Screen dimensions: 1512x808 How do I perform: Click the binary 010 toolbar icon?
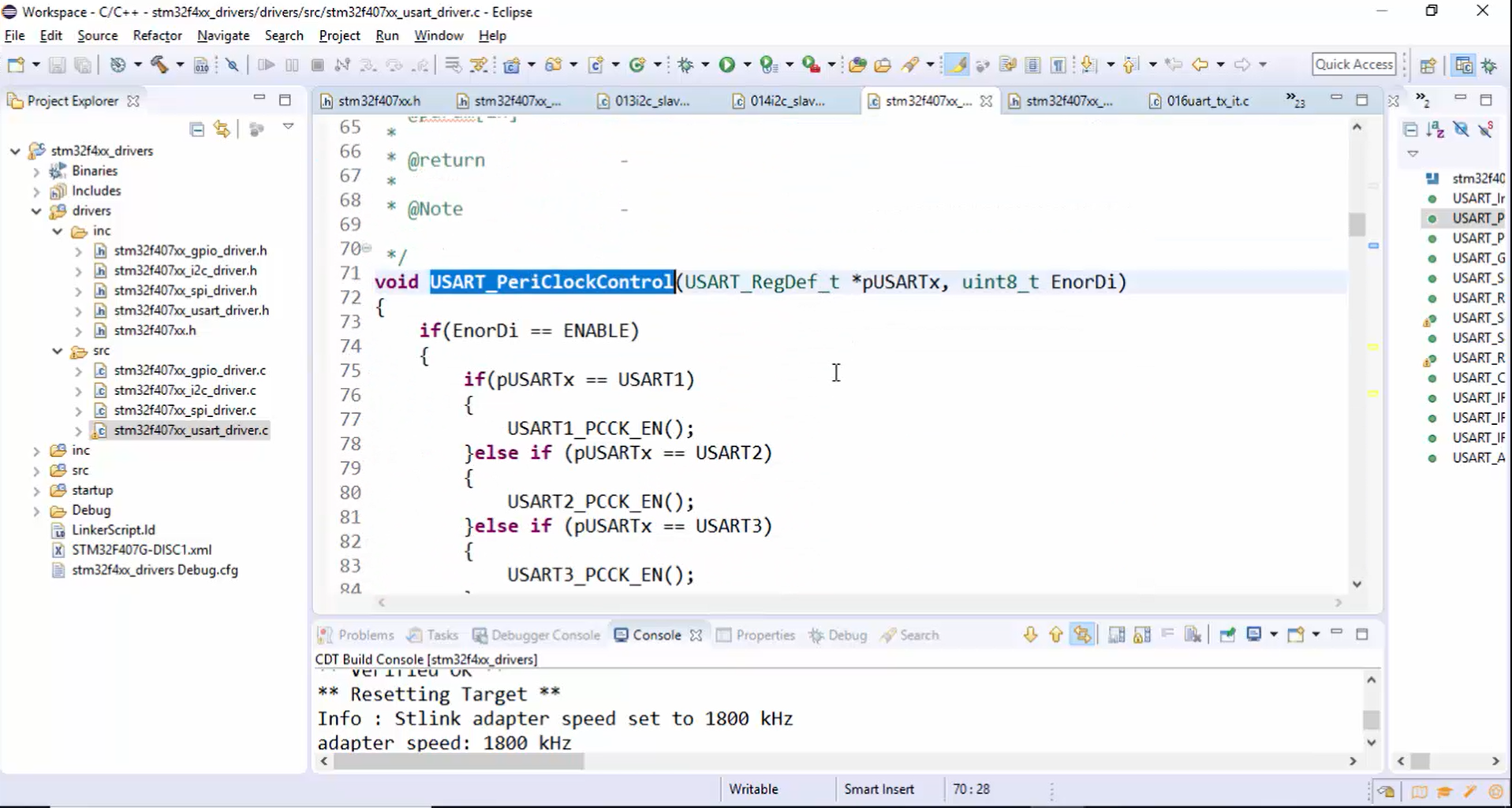coord(201,65)
